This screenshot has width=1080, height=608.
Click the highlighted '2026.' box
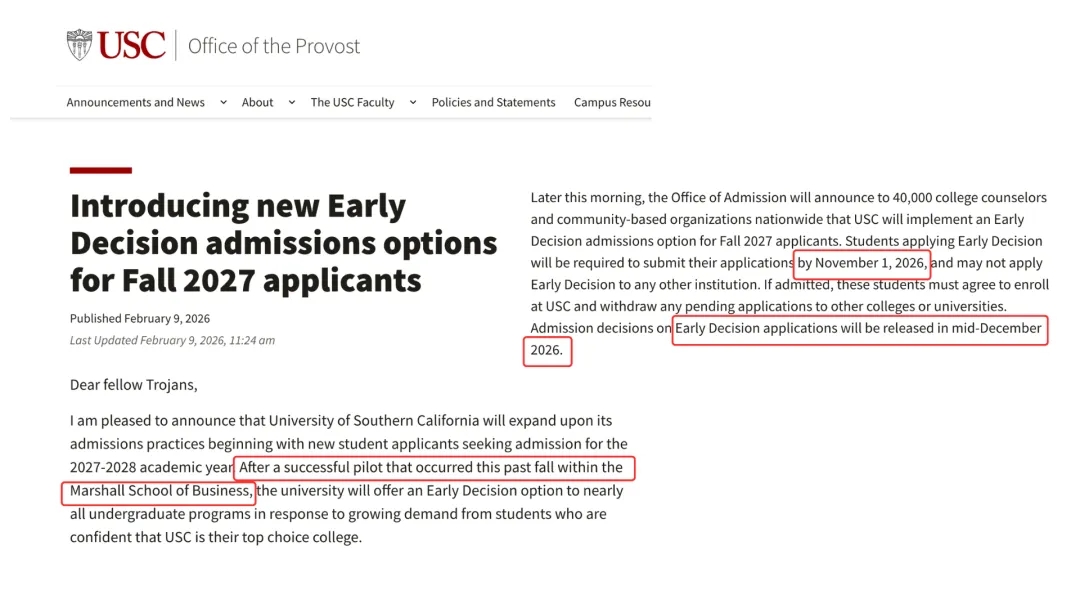coord(547,350)
